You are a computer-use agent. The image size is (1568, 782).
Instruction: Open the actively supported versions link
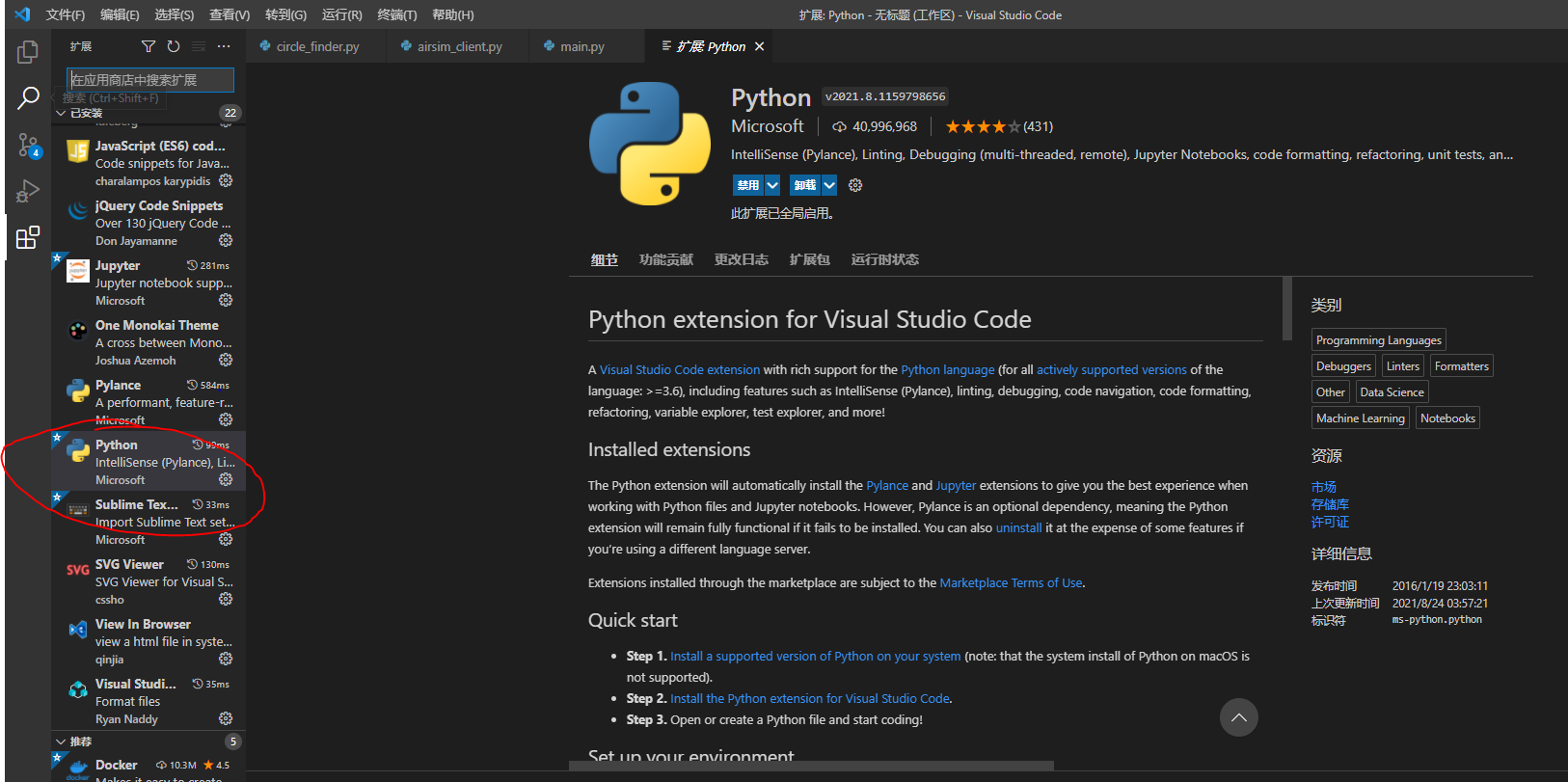click(1112, 369)
